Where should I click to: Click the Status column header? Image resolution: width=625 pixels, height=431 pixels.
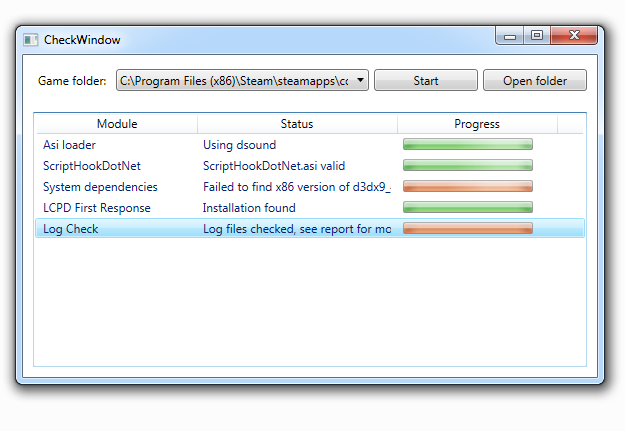[297, 124]
